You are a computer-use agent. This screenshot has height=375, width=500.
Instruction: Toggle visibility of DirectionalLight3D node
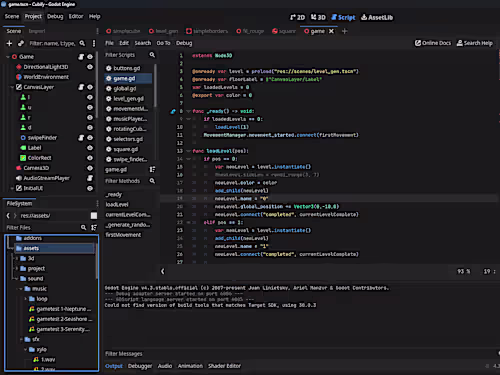click(90, 67)
